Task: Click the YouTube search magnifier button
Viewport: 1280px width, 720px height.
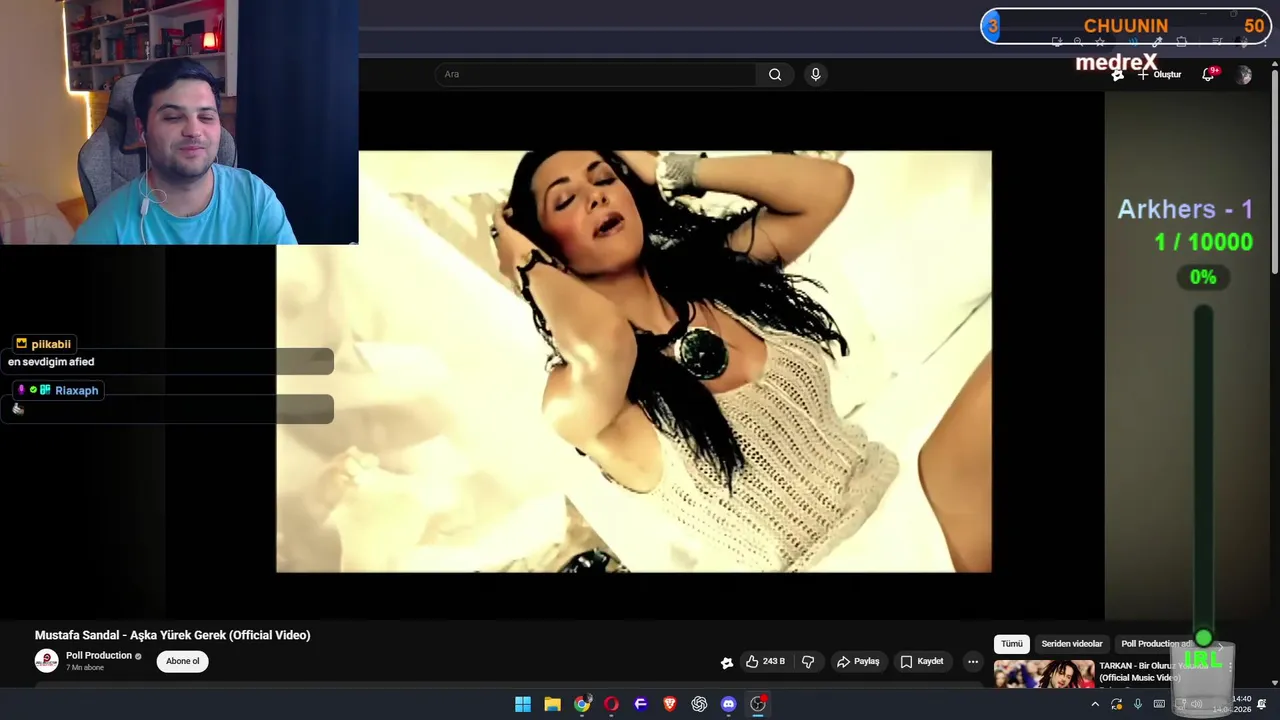Action: pyautogui.click(x=775, y=74)
